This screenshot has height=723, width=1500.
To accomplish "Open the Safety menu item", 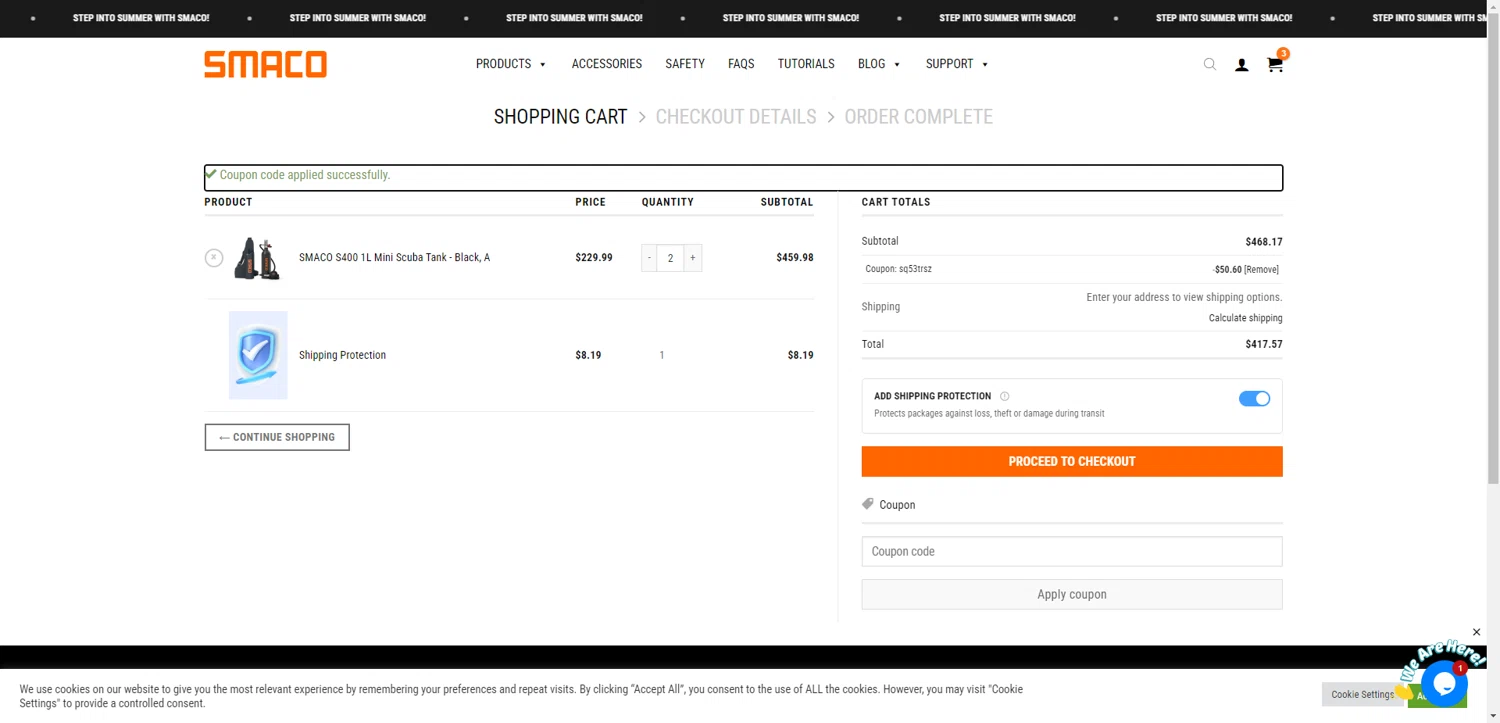I will click(x=685, y=64).
